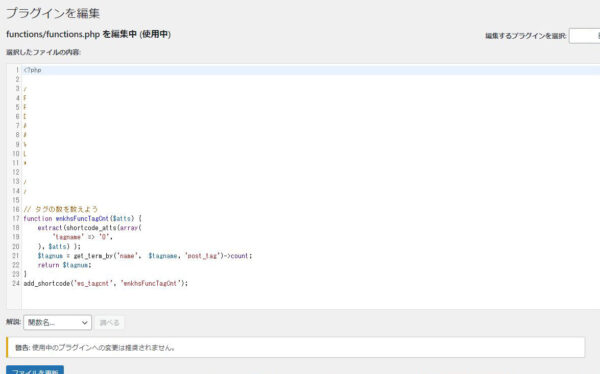The height and width of the screenshot is (374, 600).
Task: Click the function mnkhsFuncTagCnt($atts) line
Action: (x=82, y=219)
